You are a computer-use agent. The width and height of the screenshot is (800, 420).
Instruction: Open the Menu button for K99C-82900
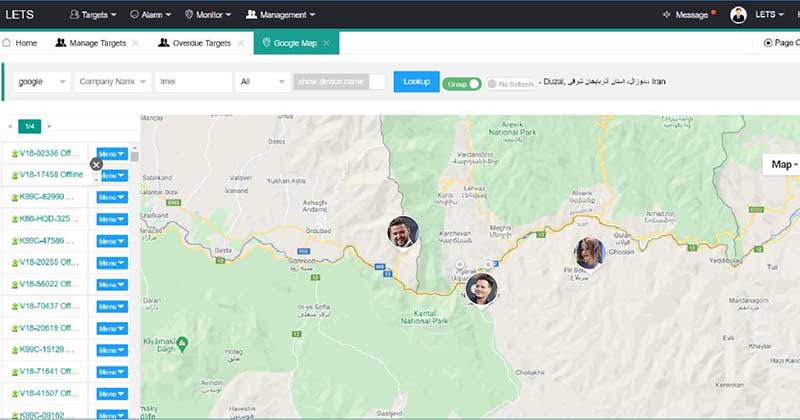[111, 197]
